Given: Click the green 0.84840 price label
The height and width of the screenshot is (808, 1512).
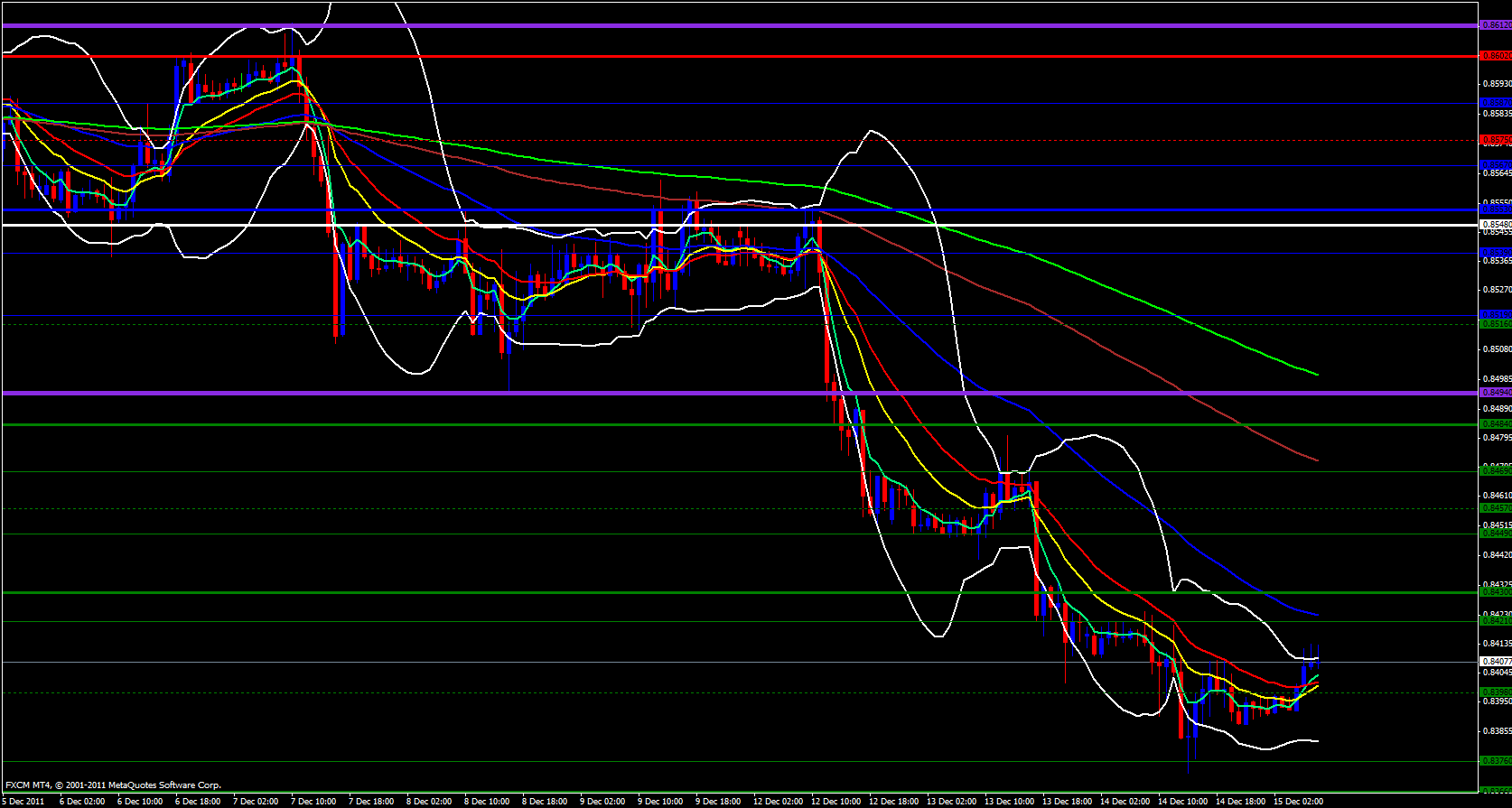Looking at the screenshot, I should 1496,424.
